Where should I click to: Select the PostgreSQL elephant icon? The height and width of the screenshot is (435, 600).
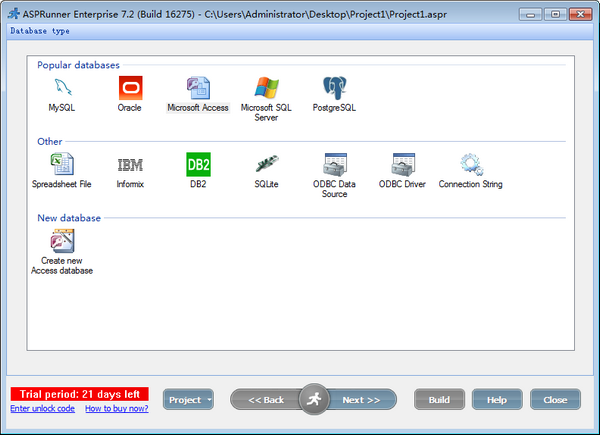pyautogui.click(x=334, y=88)
